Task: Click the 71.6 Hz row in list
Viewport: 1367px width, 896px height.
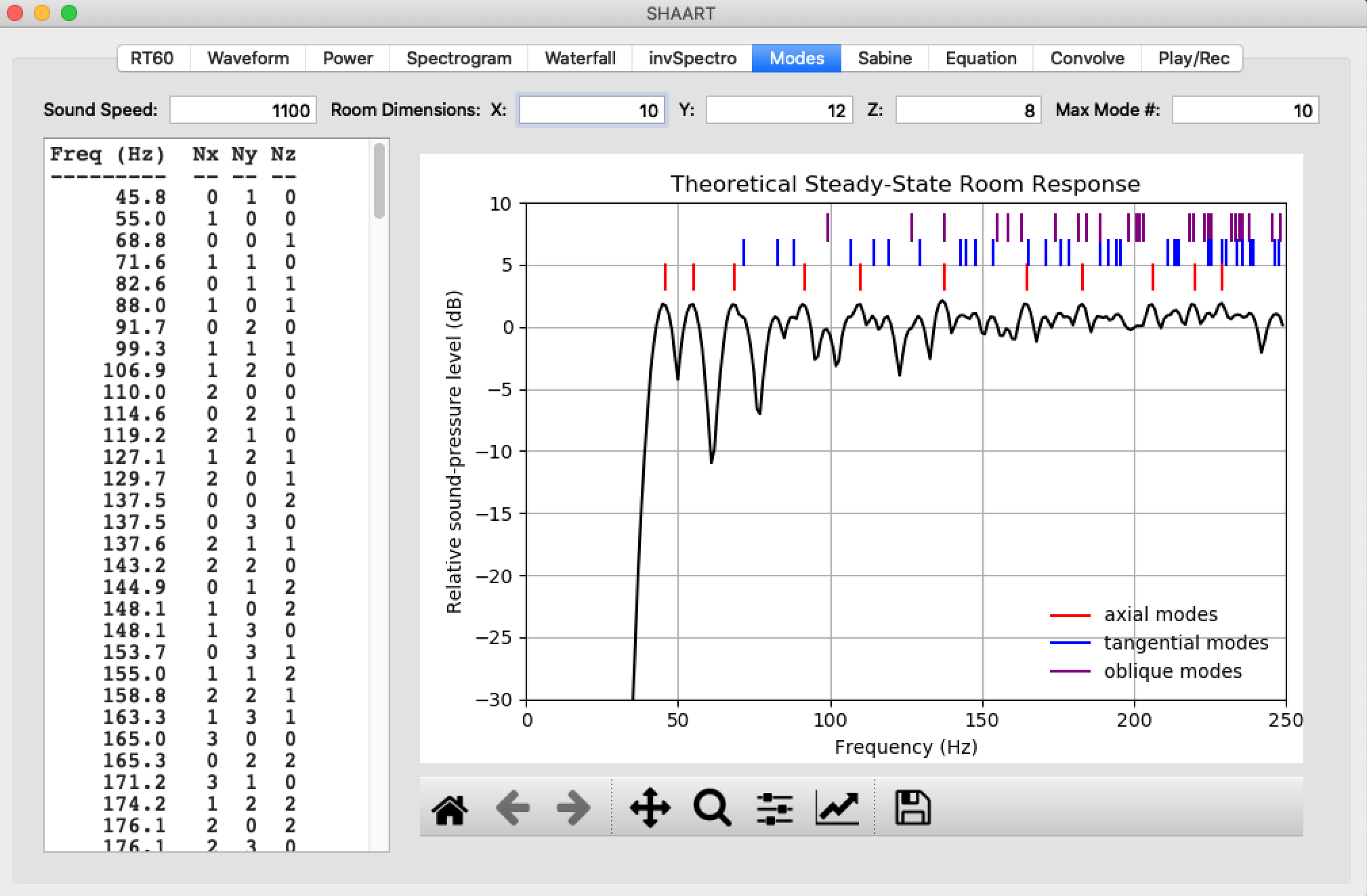Action: (207, 262)
